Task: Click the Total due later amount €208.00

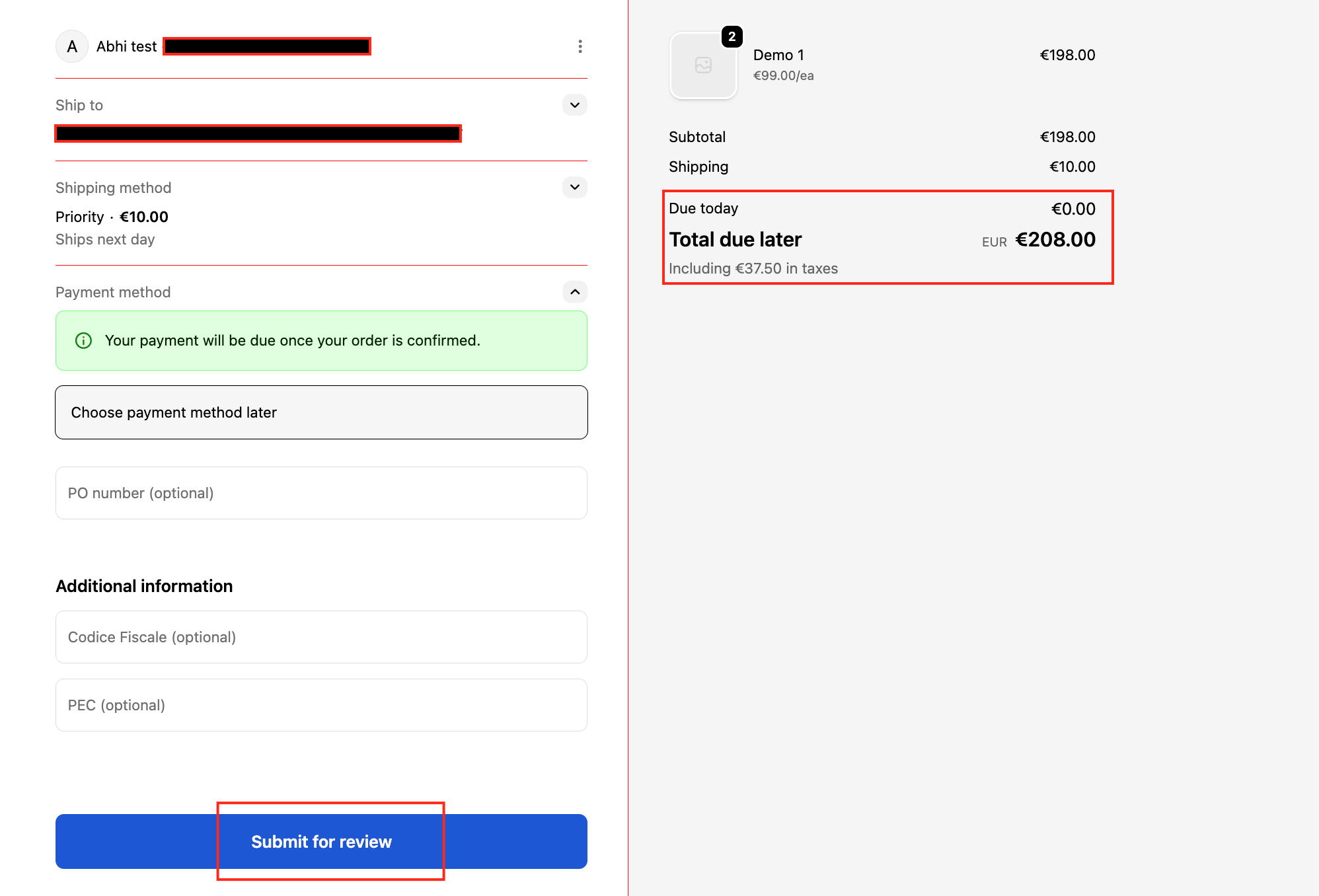Action: (1055, 239)
